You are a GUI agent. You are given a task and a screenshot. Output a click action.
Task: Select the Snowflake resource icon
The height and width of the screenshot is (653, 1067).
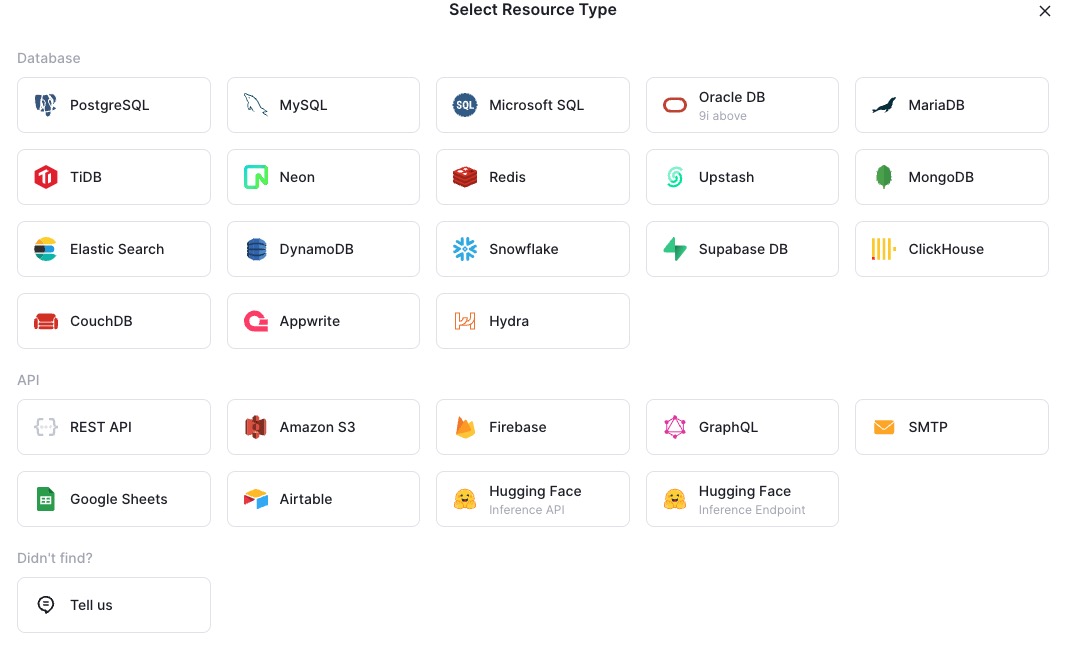point(464,249)
